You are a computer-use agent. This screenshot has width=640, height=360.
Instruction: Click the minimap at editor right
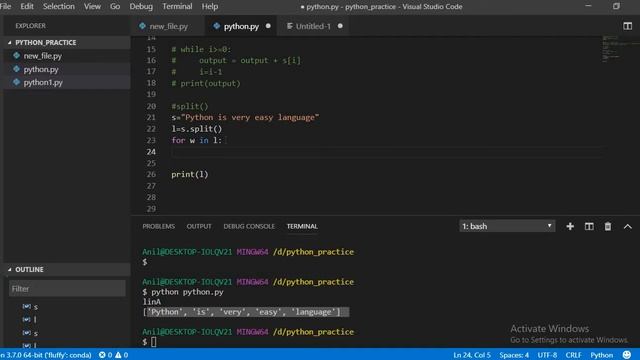coord(620,49)
